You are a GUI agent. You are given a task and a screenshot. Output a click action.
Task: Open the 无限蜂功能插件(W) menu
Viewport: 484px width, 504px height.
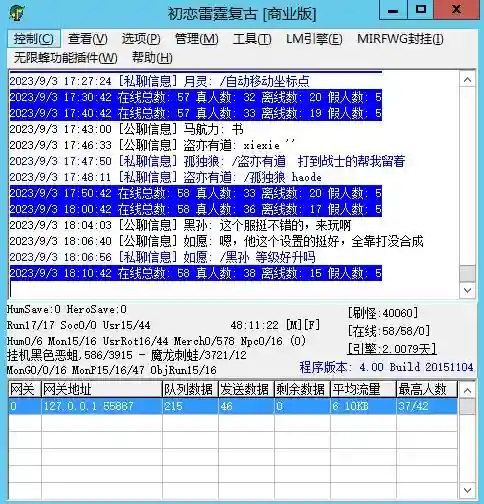(x=65, y=58)
